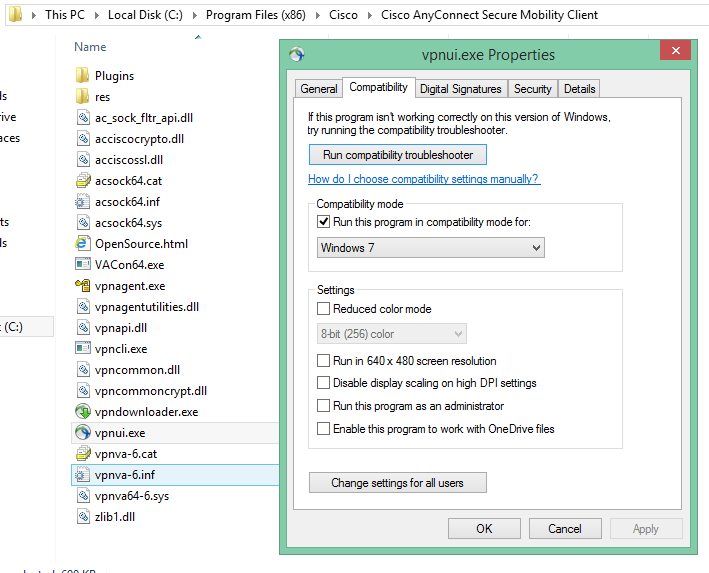Screen dimensions: 709x573
Task: Click the vpncommon.dll file icon
Action: pos(82,369)
